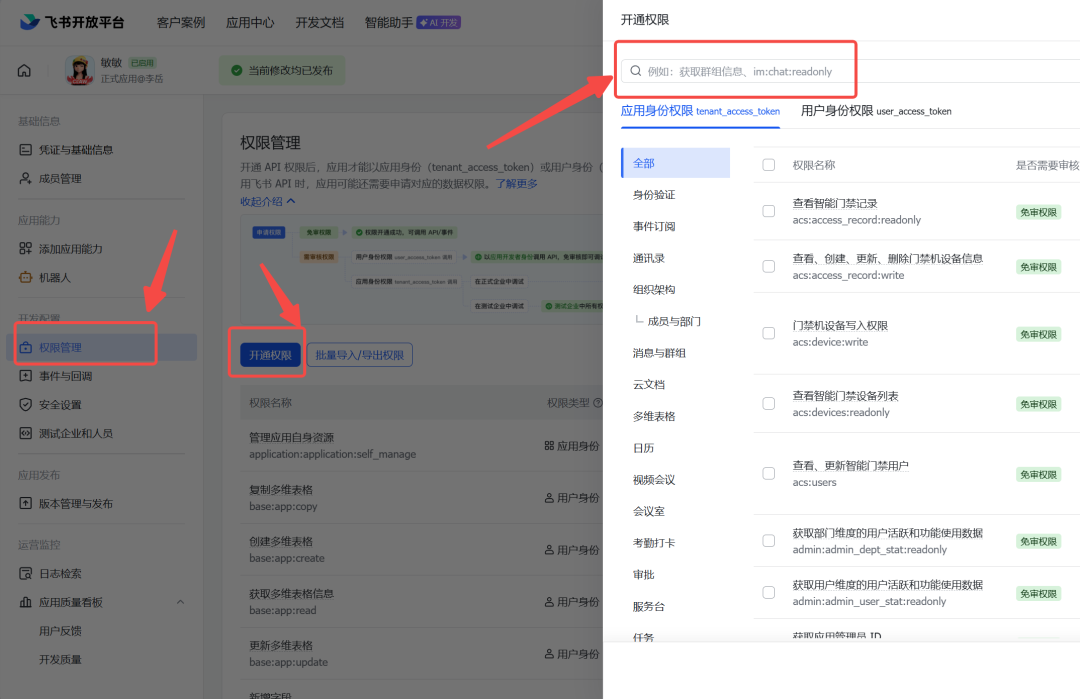Viewport: 1080px width, 699px height.
Task: Open 成员管理 in the sidebar
Action: (60, 178)
